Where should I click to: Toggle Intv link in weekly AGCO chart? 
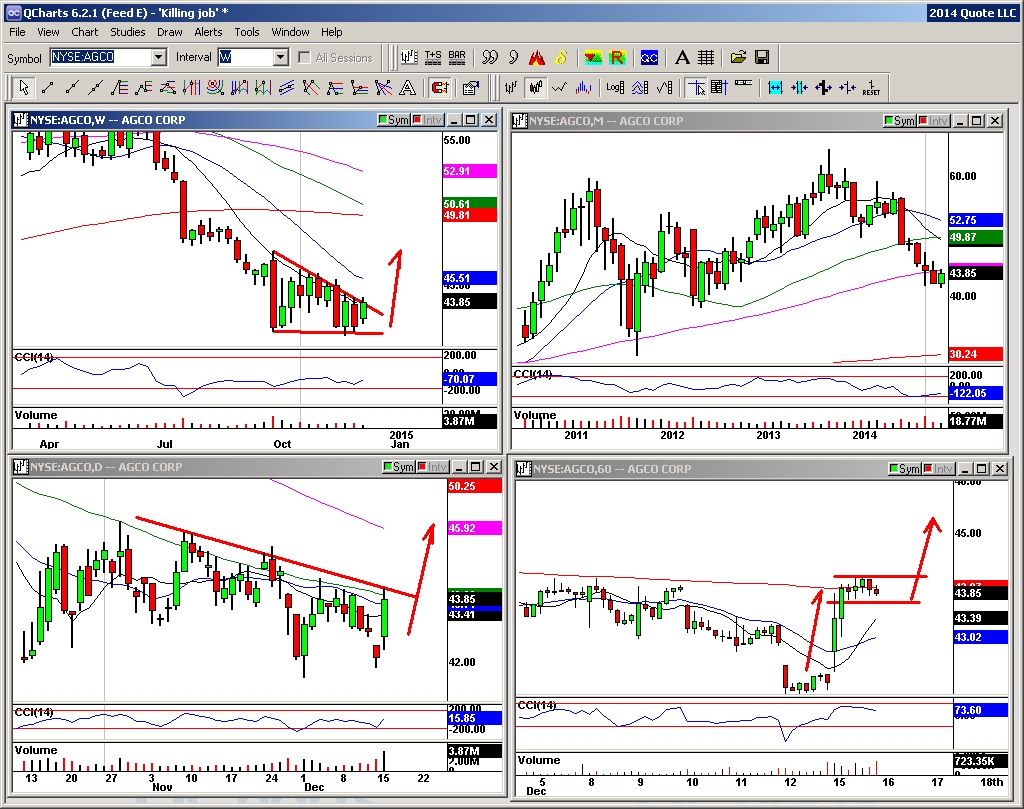pos(428,120)
